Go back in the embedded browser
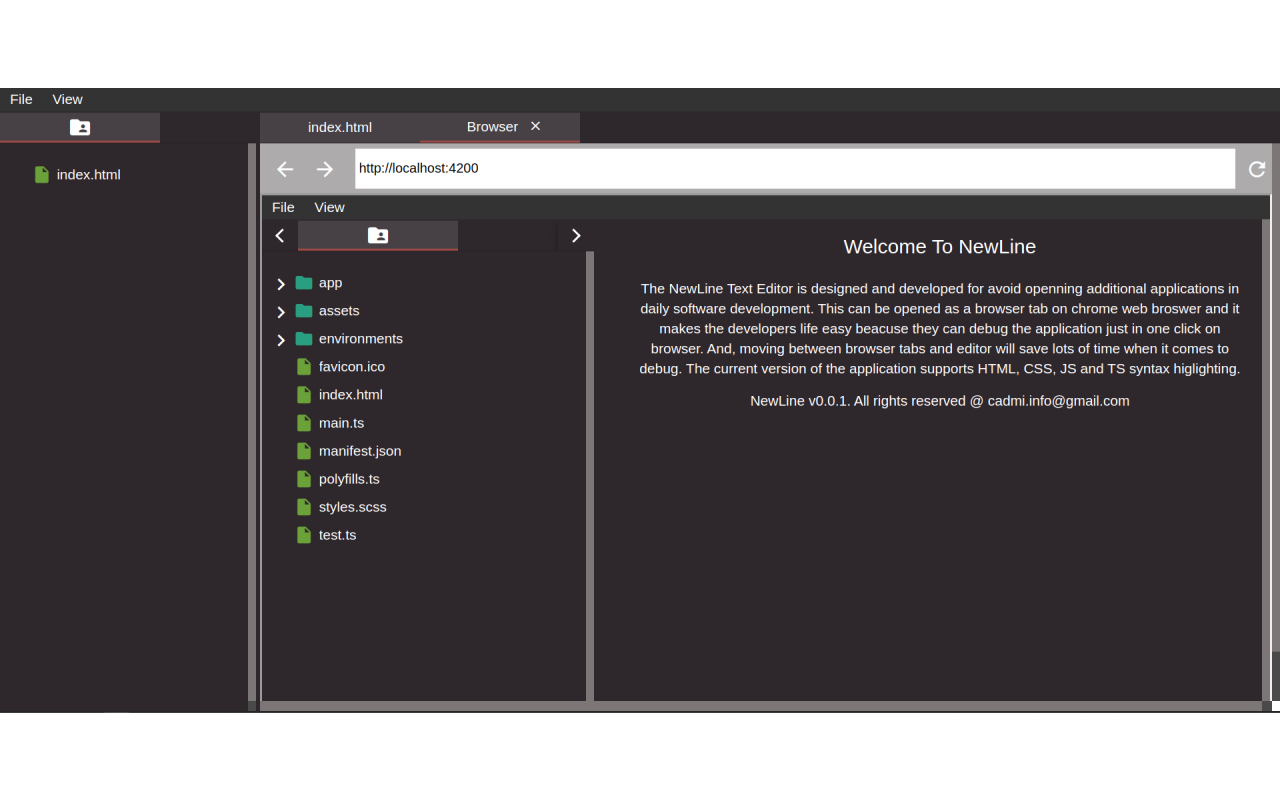The height and width of the screenshot is (800, 1280). pyautogui.click(x=285, y=169)
